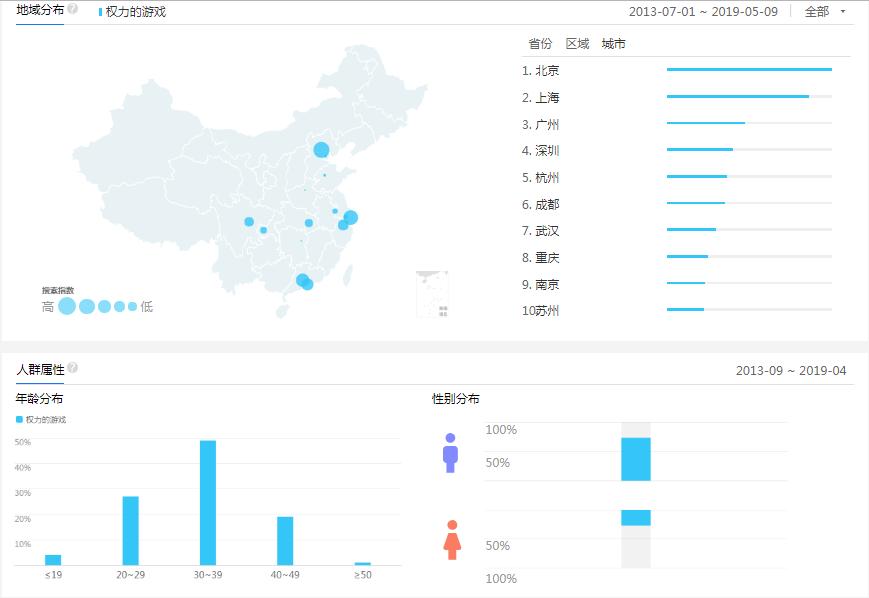869x598 pixels.
Task: Click South China Sea inset map
Action: pyautogui.click(x=432, y=294)
